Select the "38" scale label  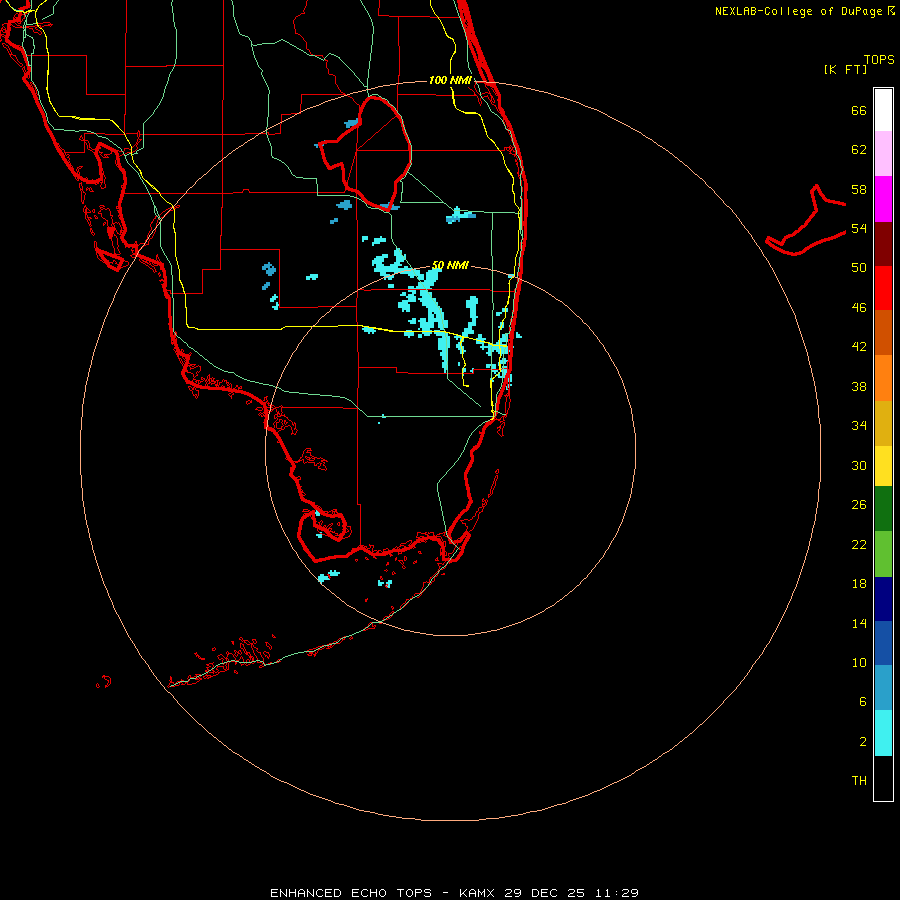(x=859, y=386)
